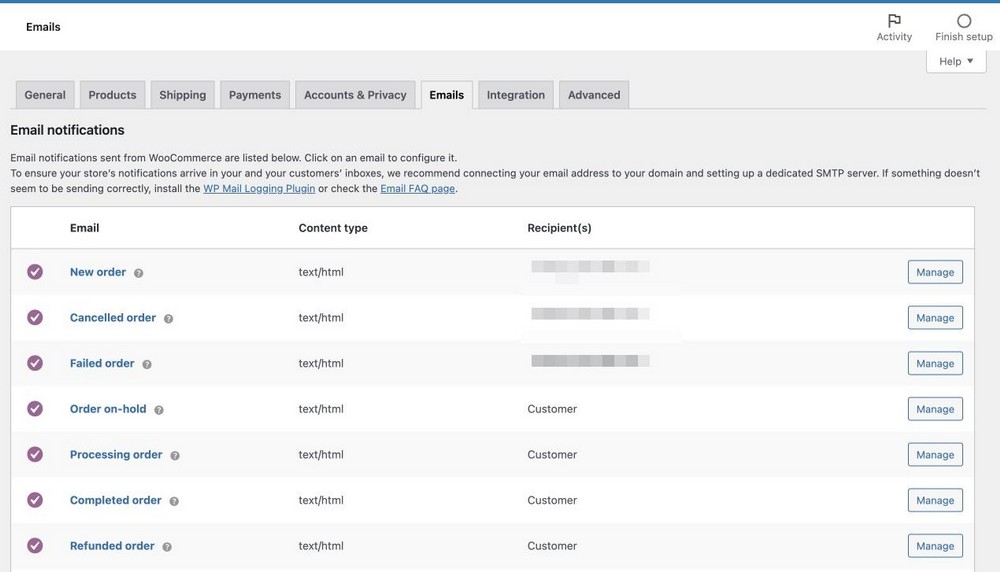The image size is (1000, 572).
Task: Open the WP Mail Logging Plugin link
Action: tap(259, 189)
